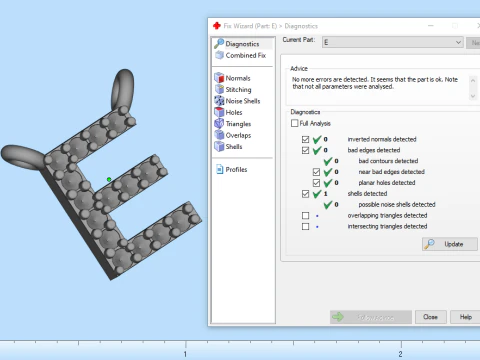Minimize the Fix Wizard dialog

[431, 26]
